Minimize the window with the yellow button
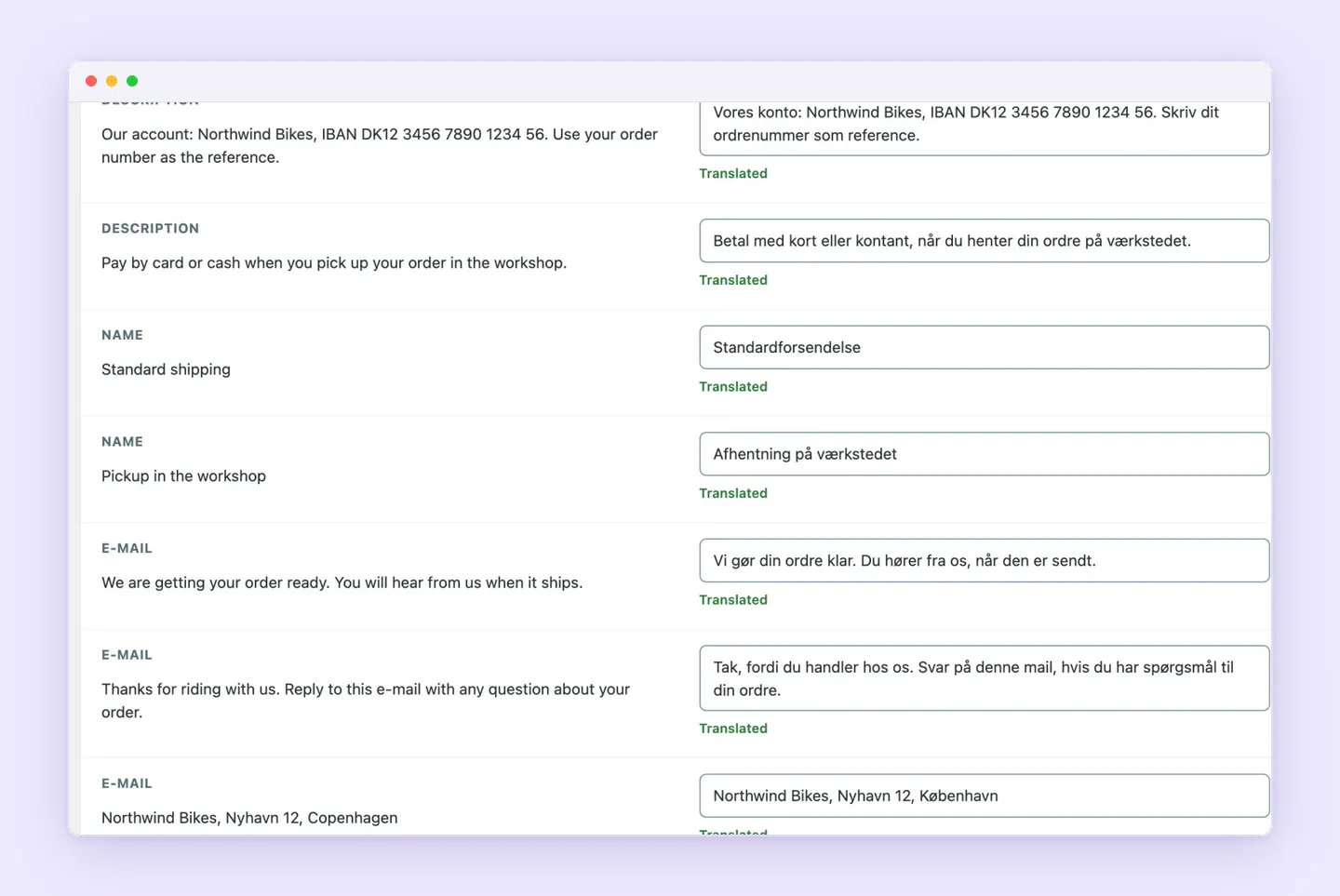Image resolution: width=1340 pixels, height=896 pixels. [112, 81]
